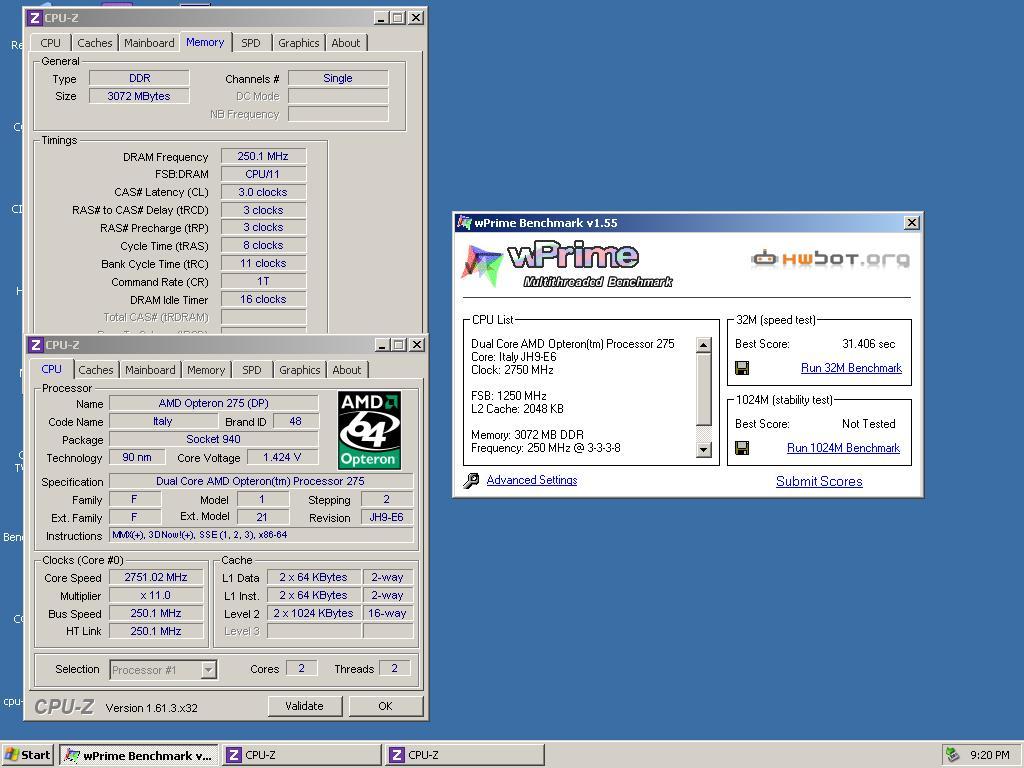This screenshot has width=1024, height=768.
Task: Click the Specification field Dual Core AMD Opteron
Action: [x=261, y=481]
